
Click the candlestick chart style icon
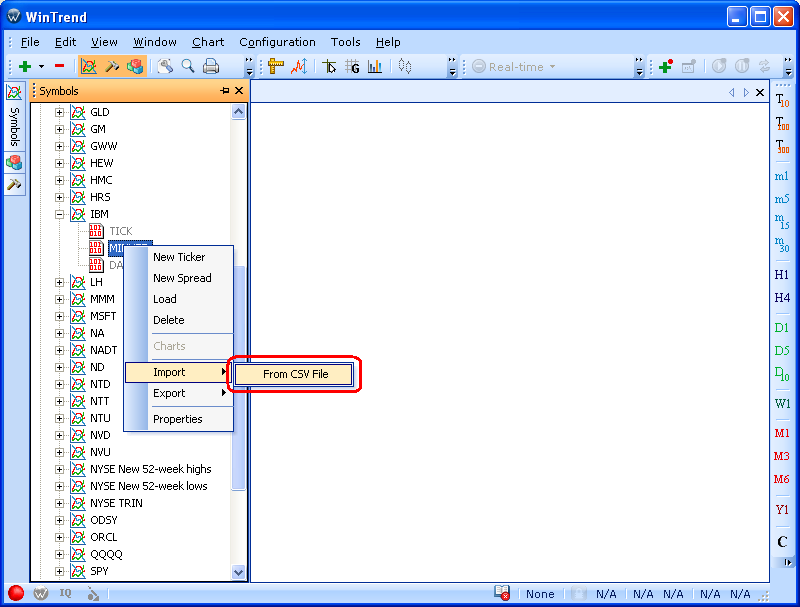(x=405, y=66)
